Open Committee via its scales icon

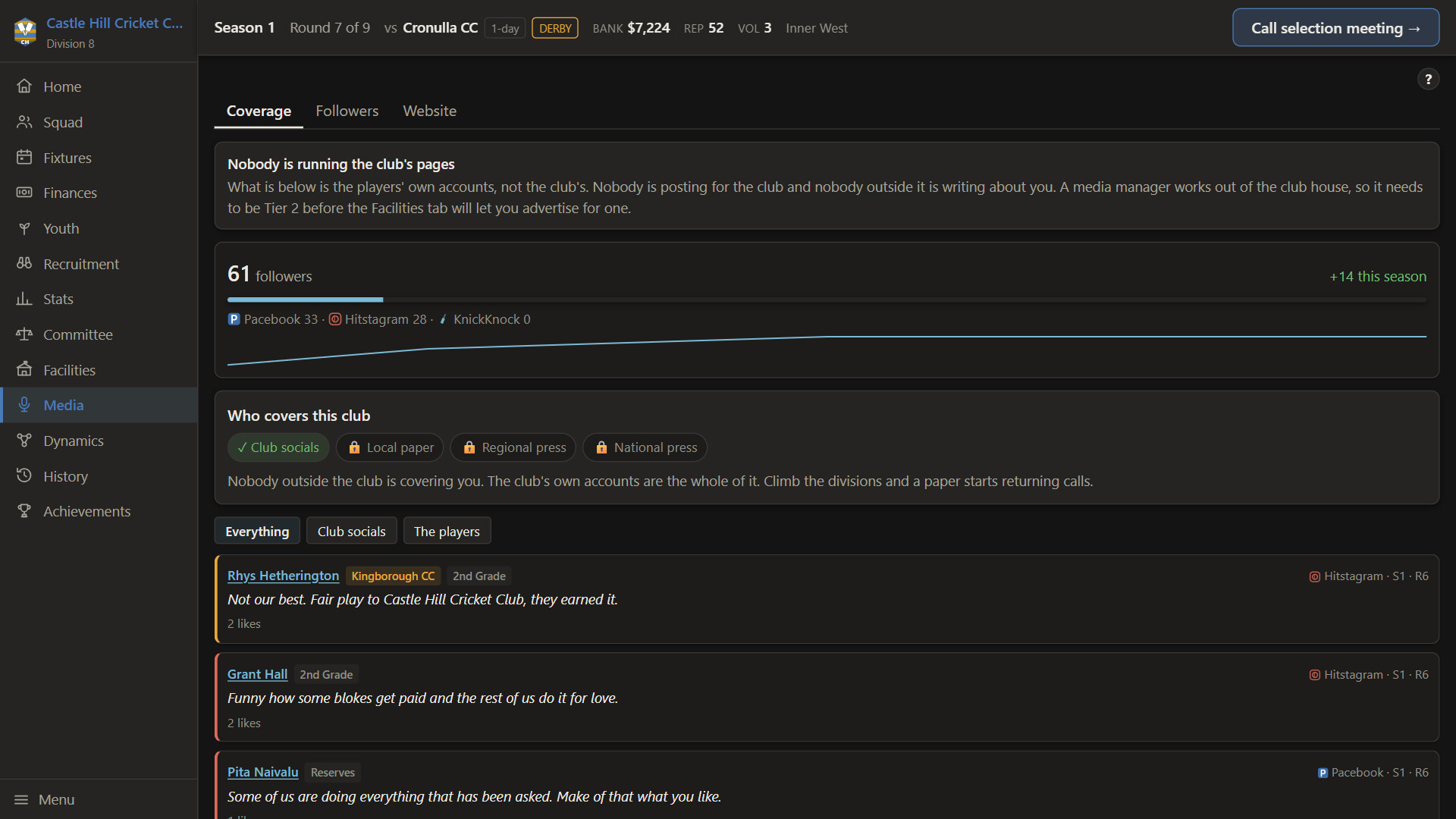24,334
